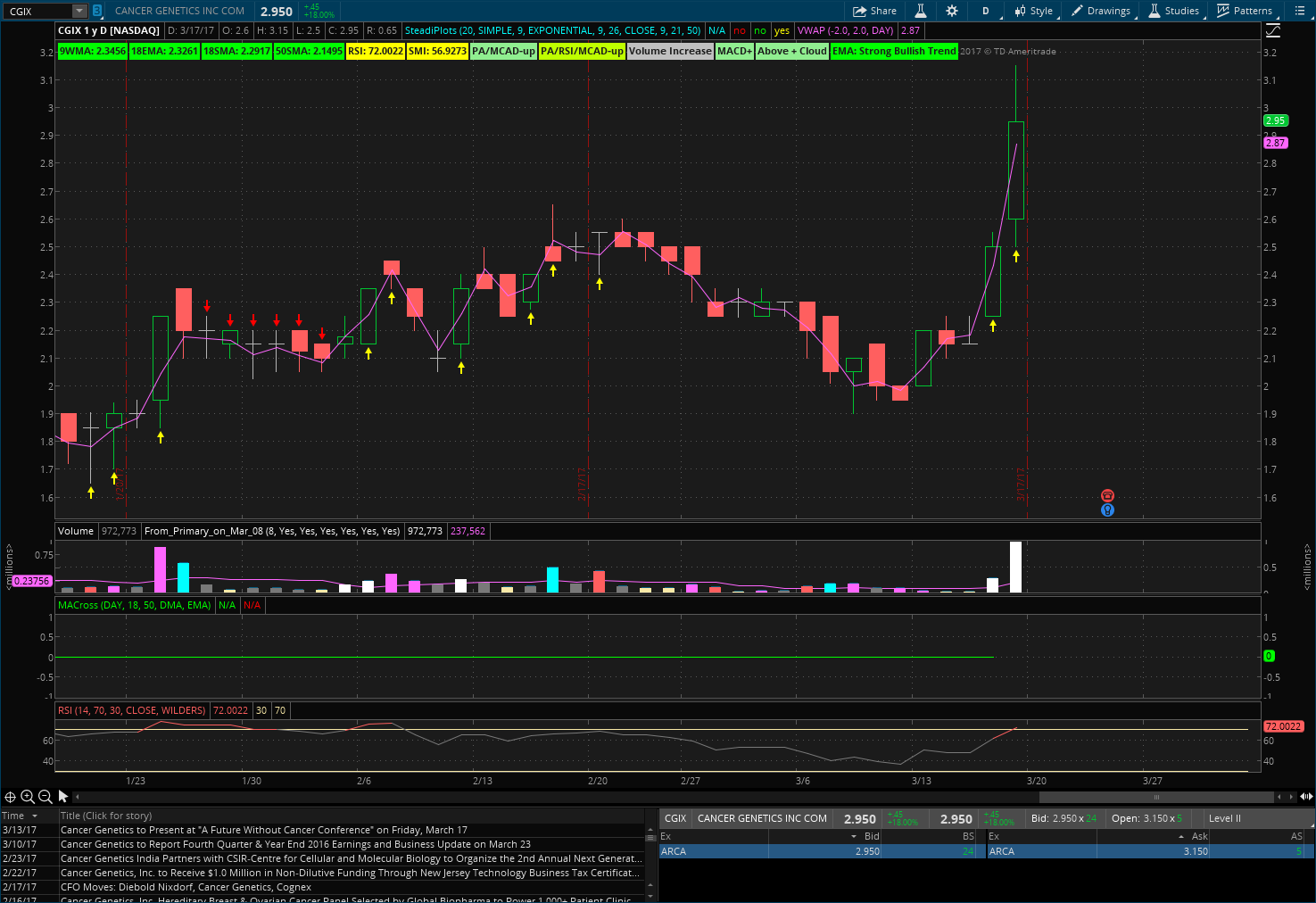The width and height of the screenshot is (1316, 903).
Task: Click the RSI 72.0022 price bubble
Action: [1283, 726]
